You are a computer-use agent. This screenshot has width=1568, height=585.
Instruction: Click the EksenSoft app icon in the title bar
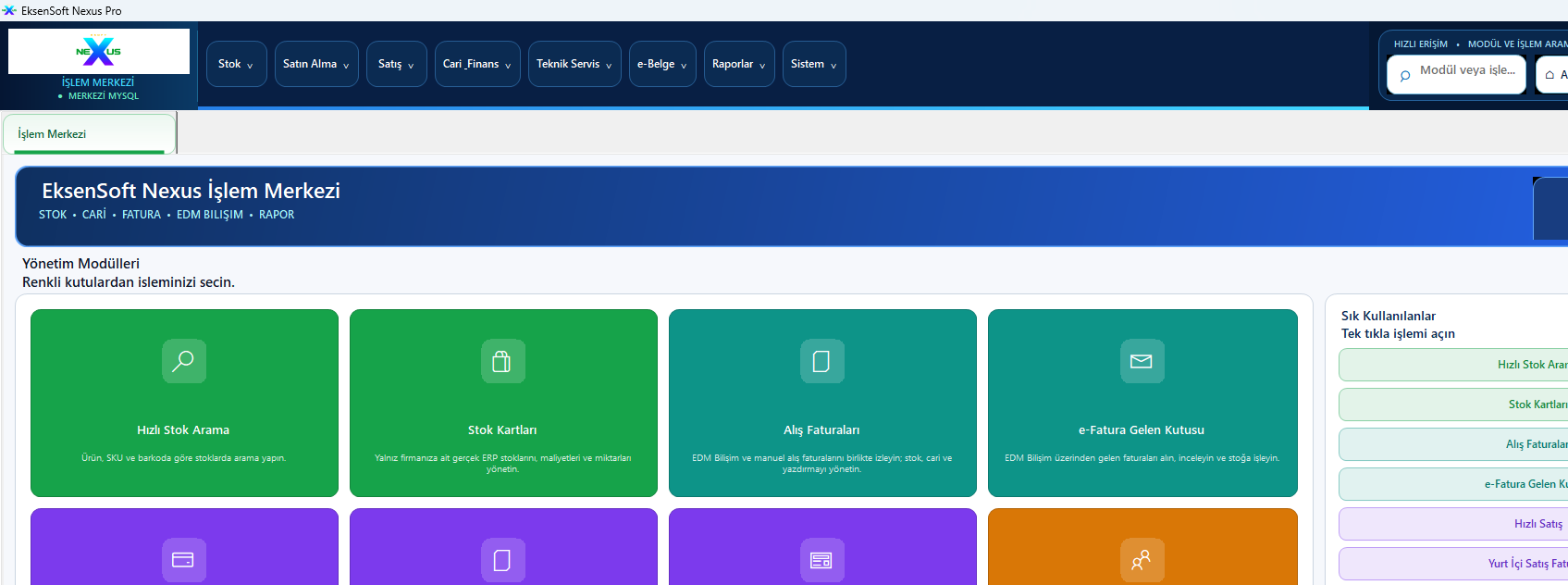point(9,10)
